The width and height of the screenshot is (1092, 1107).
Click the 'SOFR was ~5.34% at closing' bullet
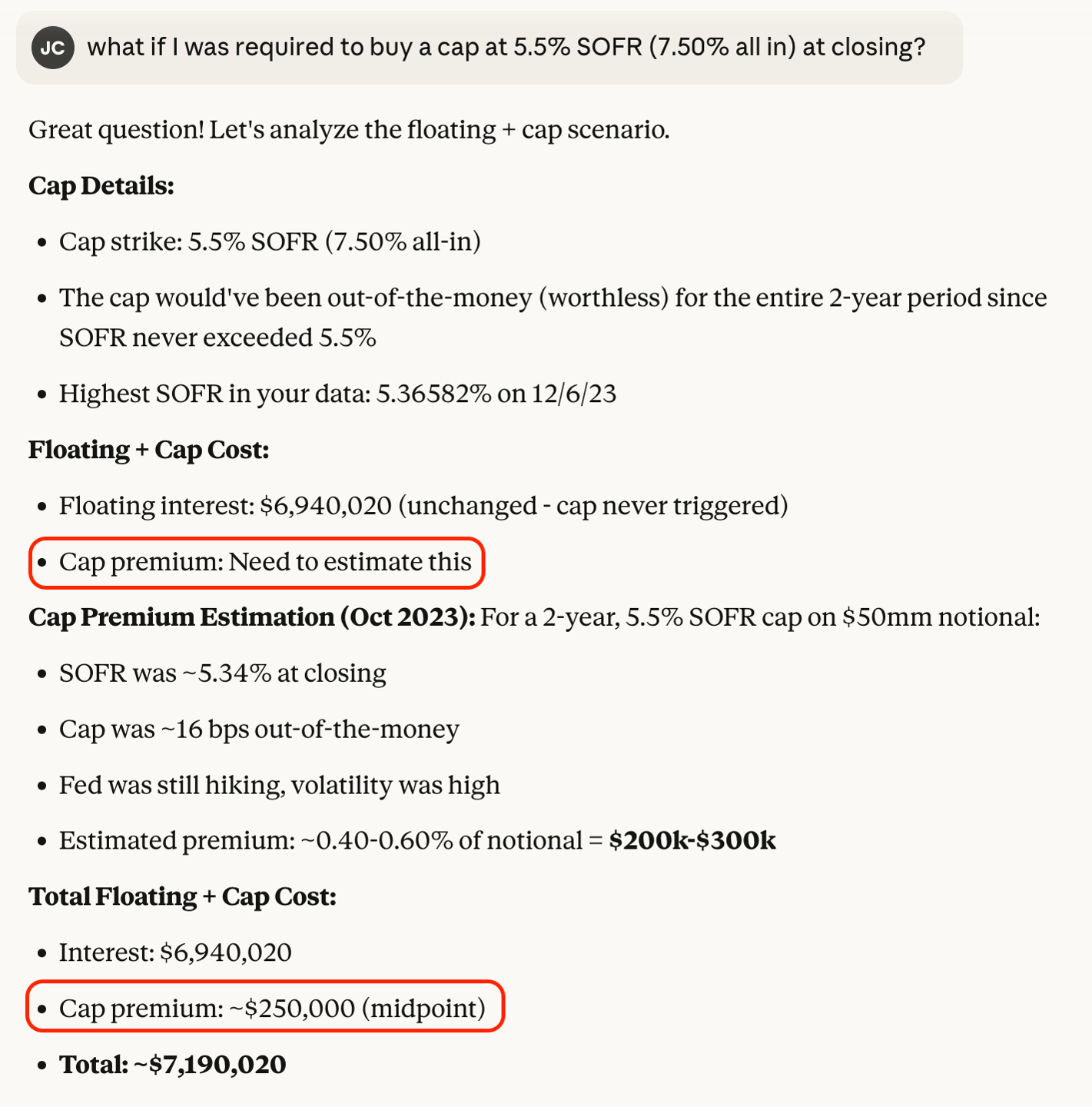coord(222,673)
